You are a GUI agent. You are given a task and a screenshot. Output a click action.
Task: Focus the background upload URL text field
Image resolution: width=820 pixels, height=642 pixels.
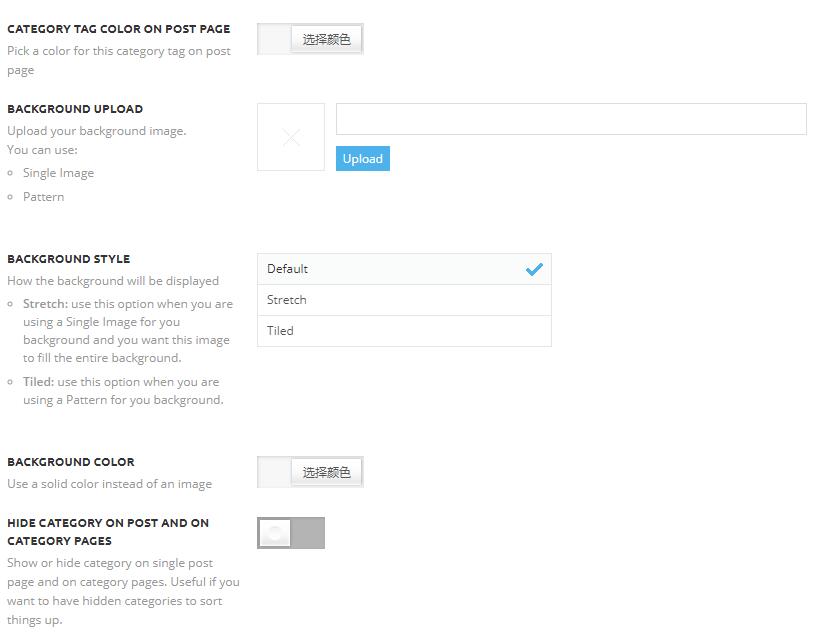570,119
